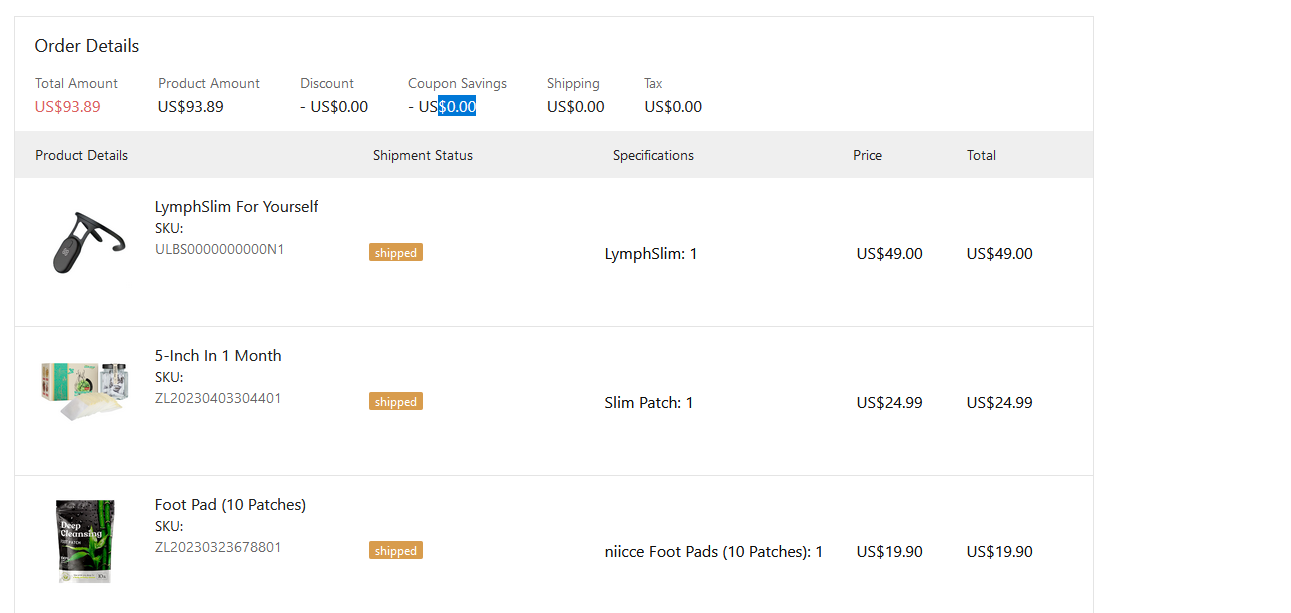Screen dimensions: 1291x613
Task: Open the Foot Pad (10 Patches) product title
Action: click(x=230, y=505)
